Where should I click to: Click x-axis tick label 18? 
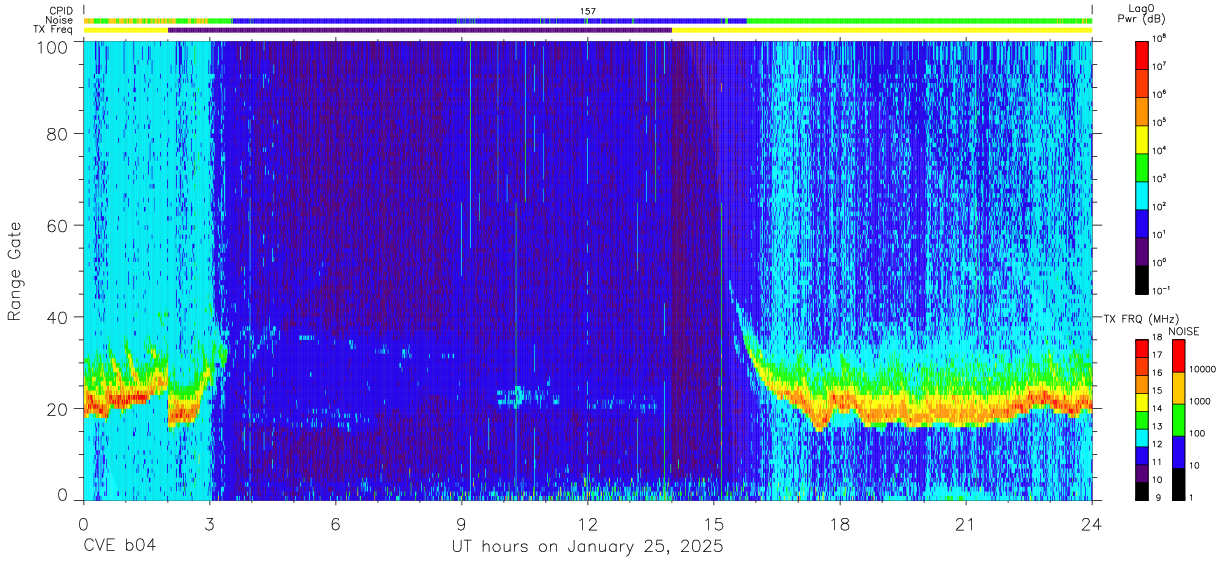(x=840, y=523)
